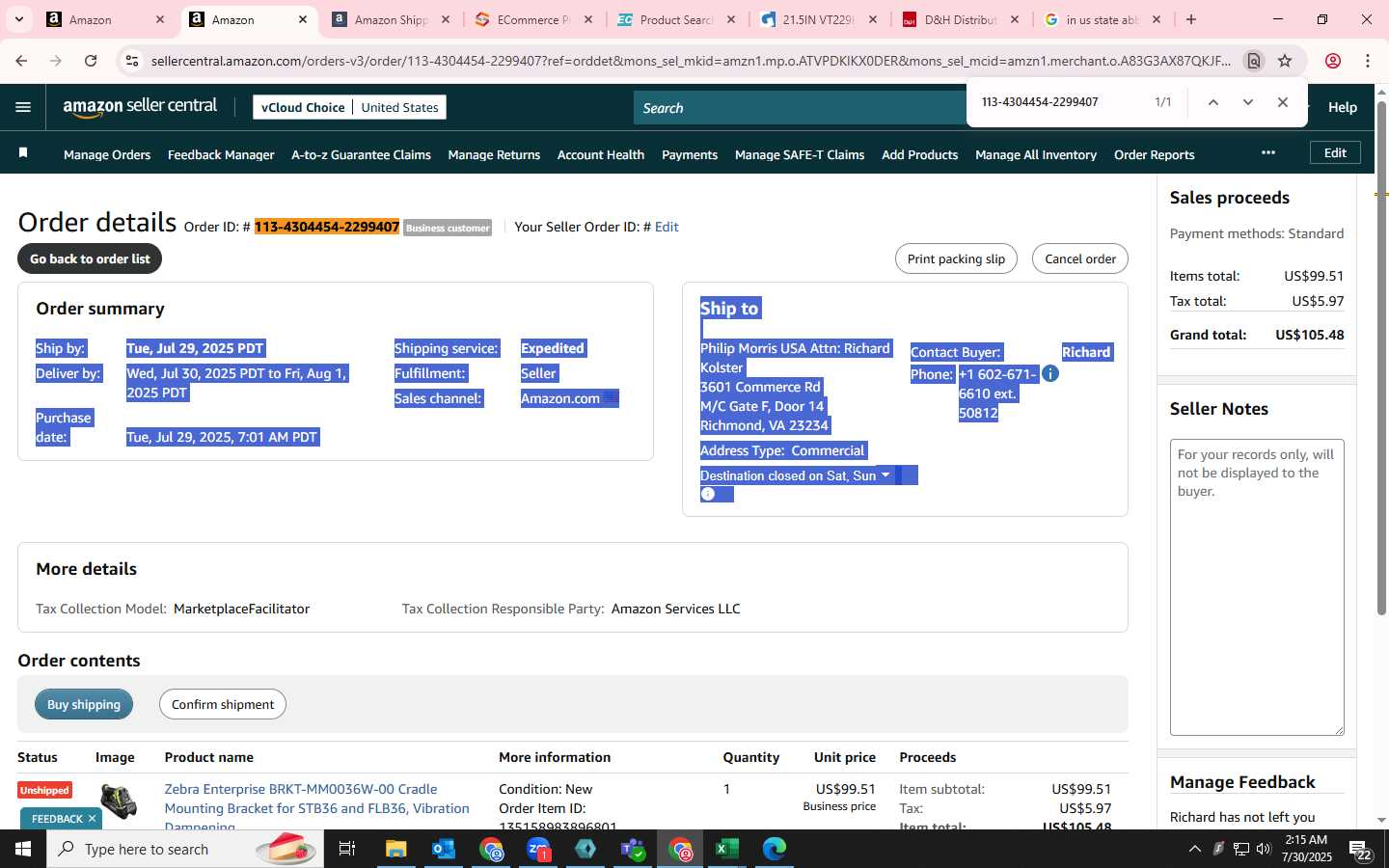Click the bookmark flag icon in nav bar

(x=23, y=153)
